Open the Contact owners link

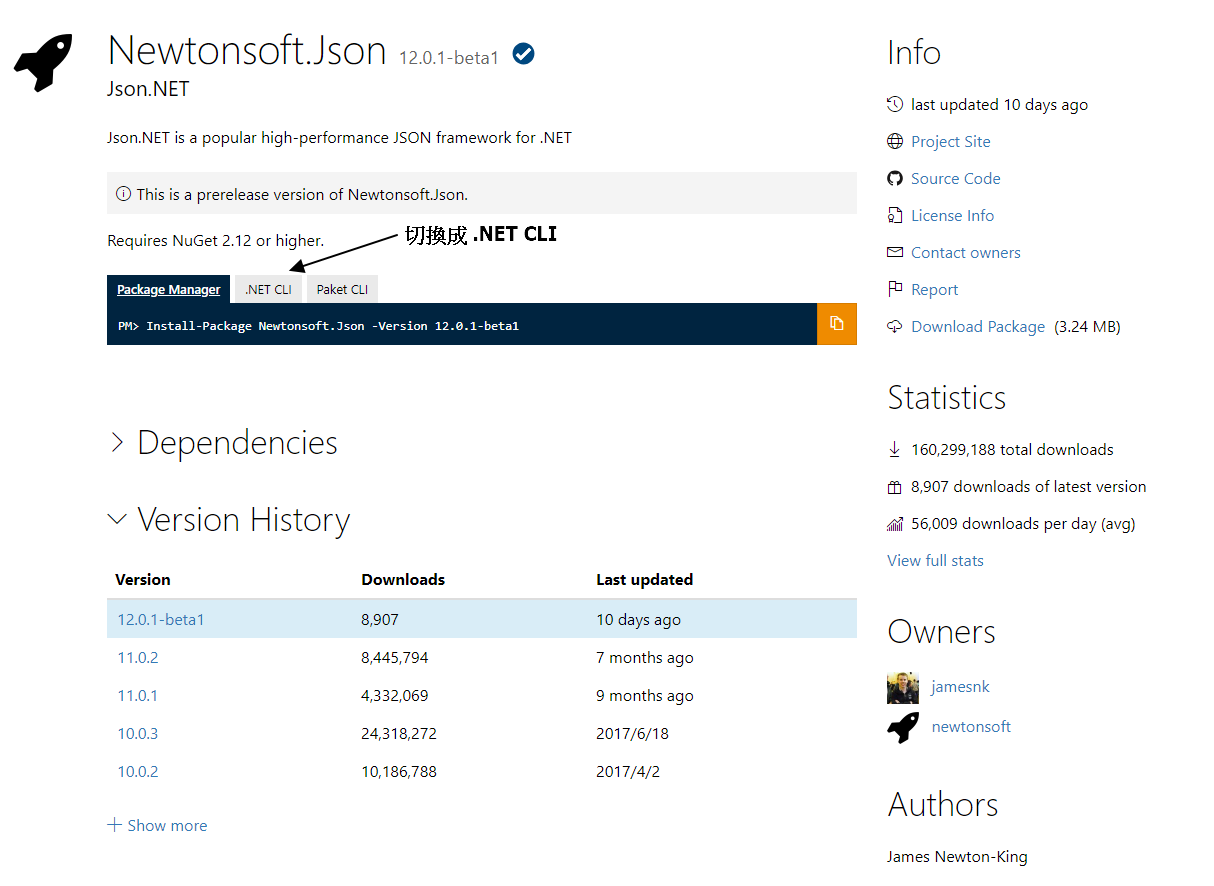pos(966,252)
